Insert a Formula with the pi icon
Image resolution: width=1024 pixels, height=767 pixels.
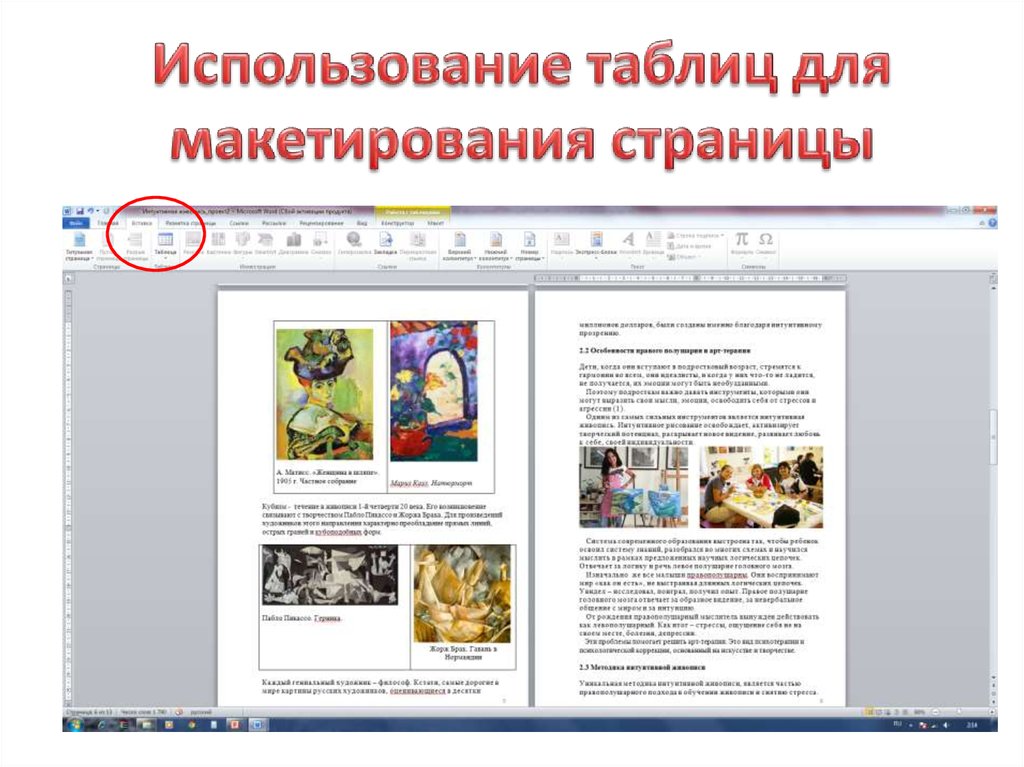pyautogui.click(x=742, y=242)
